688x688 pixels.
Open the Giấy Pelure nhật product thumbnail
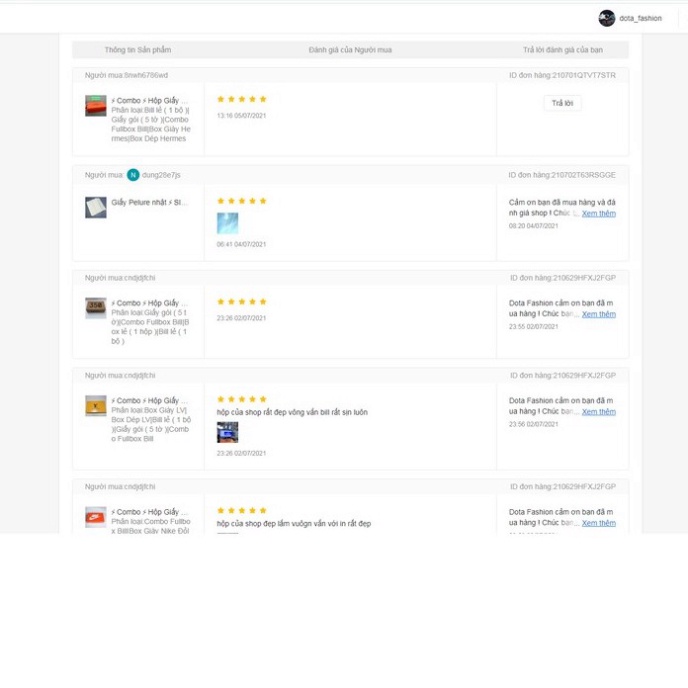pos(96,207)
